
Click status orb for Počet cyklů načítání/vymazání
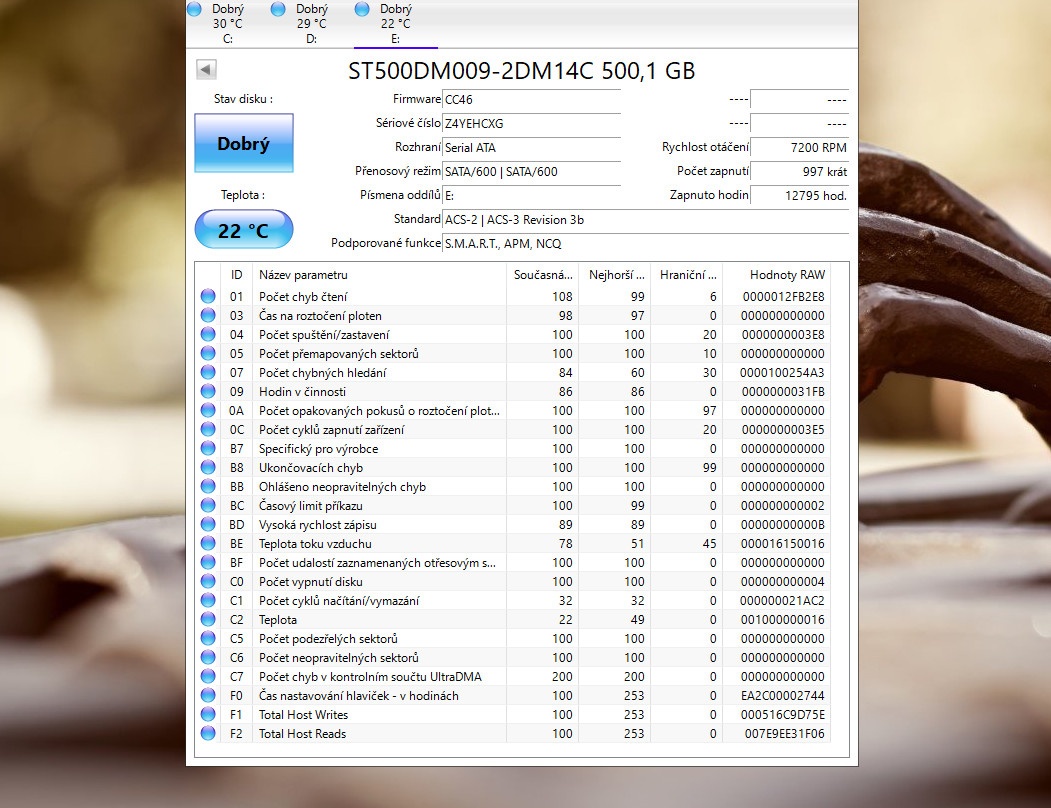pos(208,600)
